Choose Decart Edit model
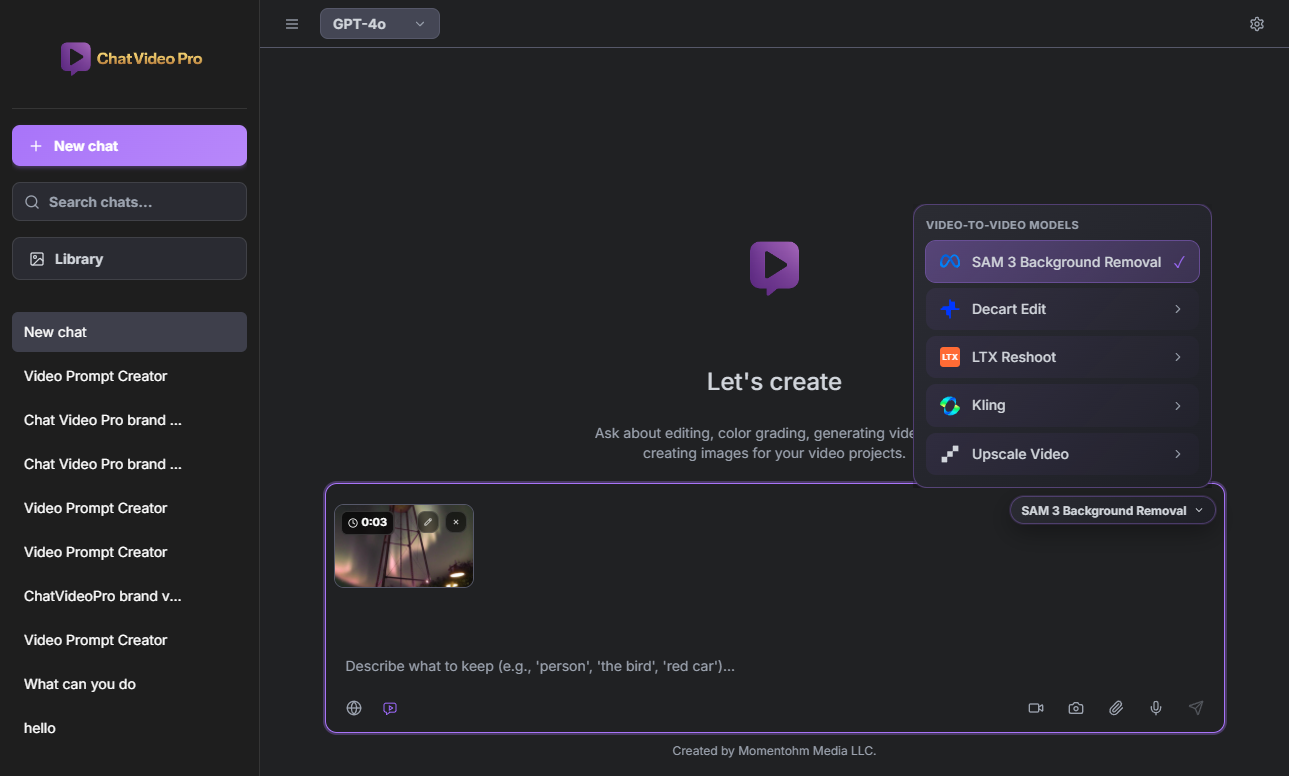The height and width of the screenshot is (776, 1289). tap(1062, 309)
